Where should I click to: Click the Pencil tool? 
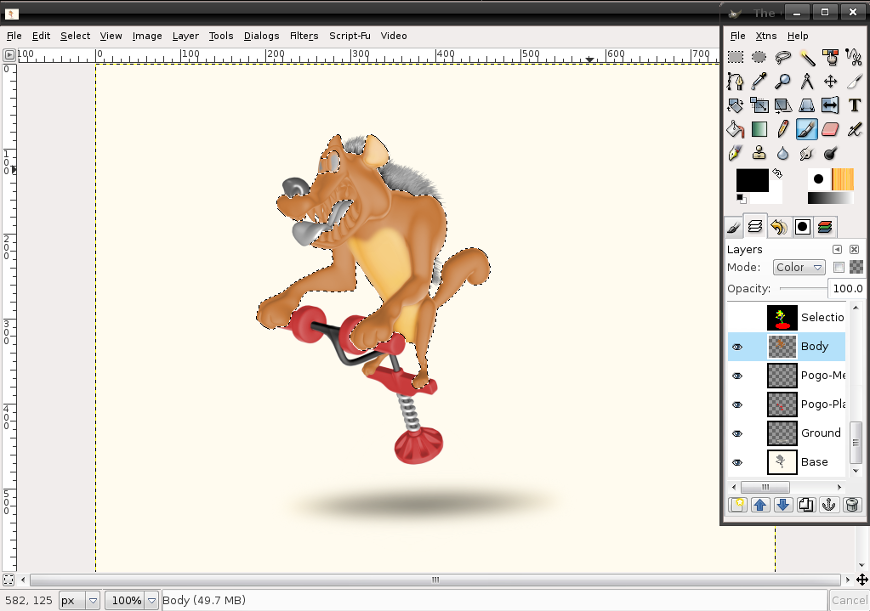click(x=783, y=129)
